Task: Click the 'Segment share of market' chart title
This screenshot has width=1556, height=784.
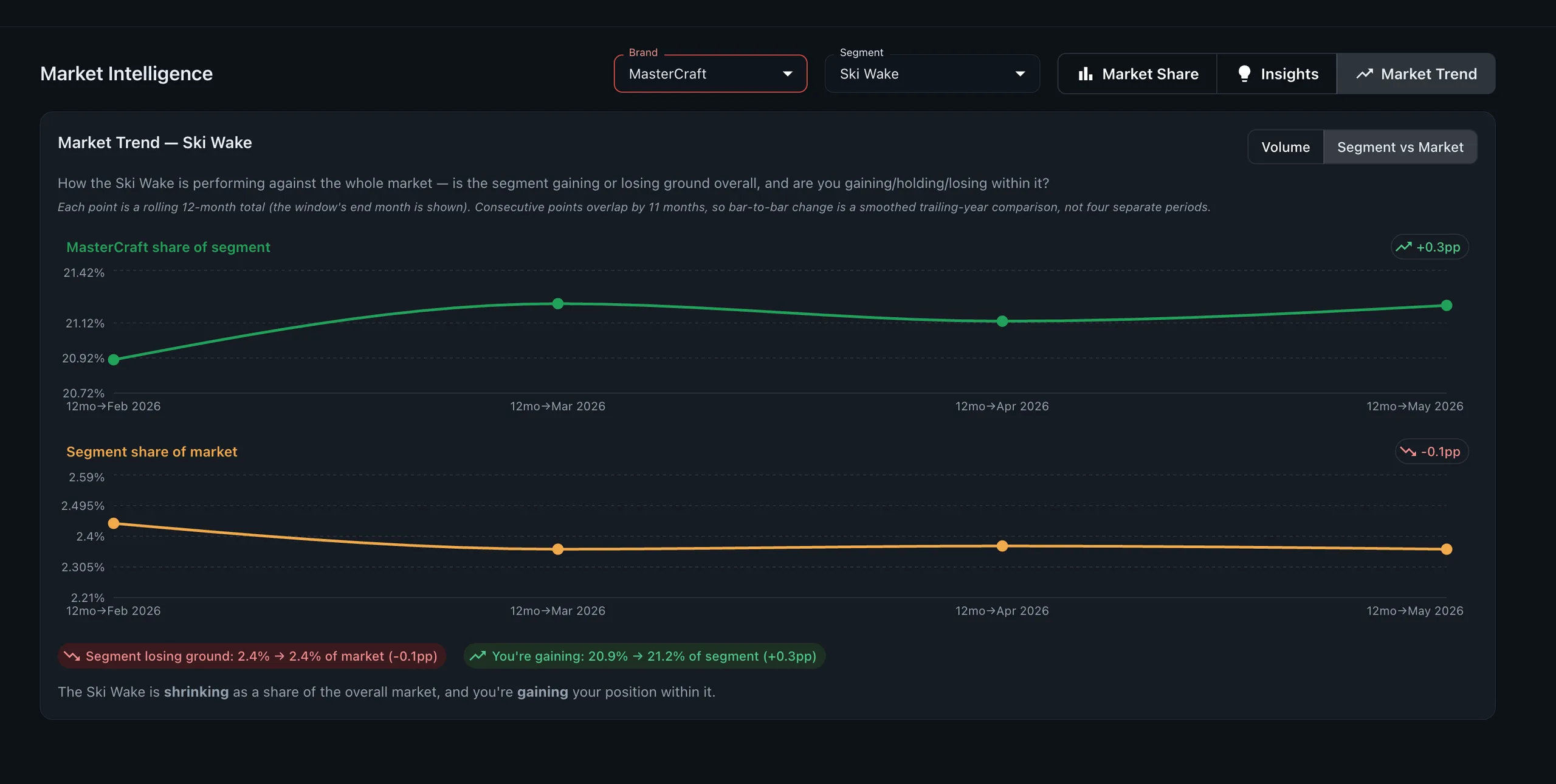Action: 152,452
